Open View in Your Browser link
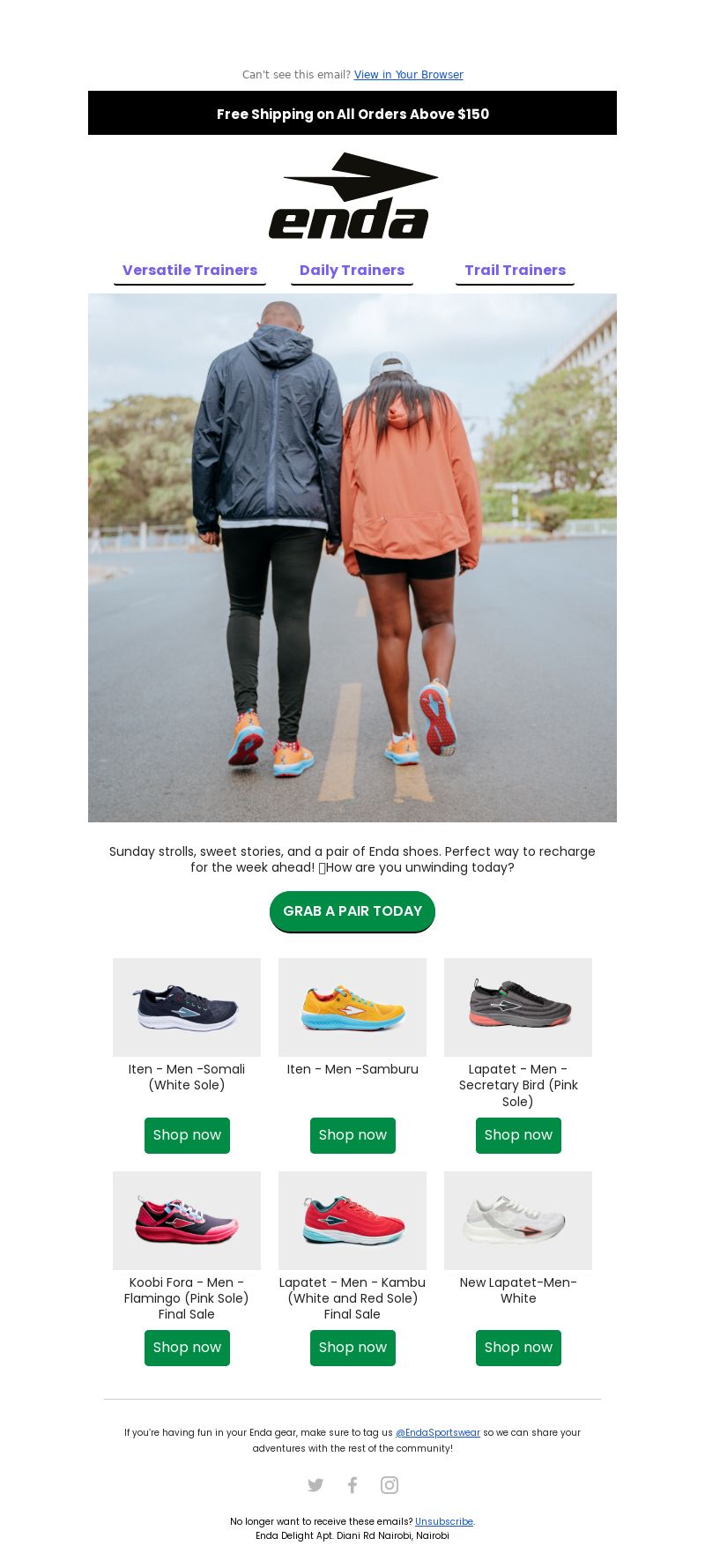The height and width of the screenshot is (1568, 705). [x=409, y=75]
